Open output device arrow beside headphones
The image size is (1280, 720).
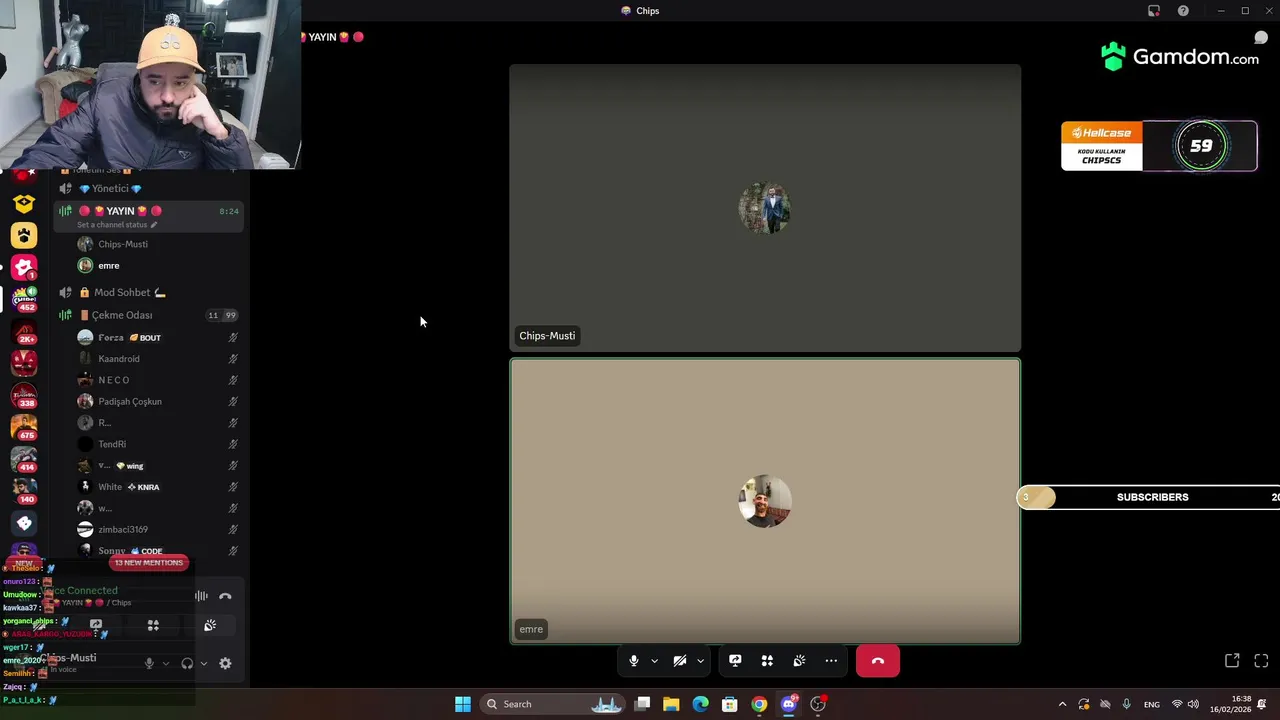[x=203, y=663]
